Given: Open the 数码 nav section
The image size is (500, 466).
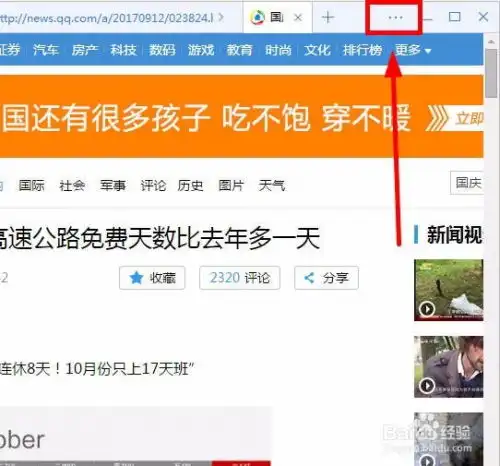Looking at the screenshot, I should click(x=162, y=50).
